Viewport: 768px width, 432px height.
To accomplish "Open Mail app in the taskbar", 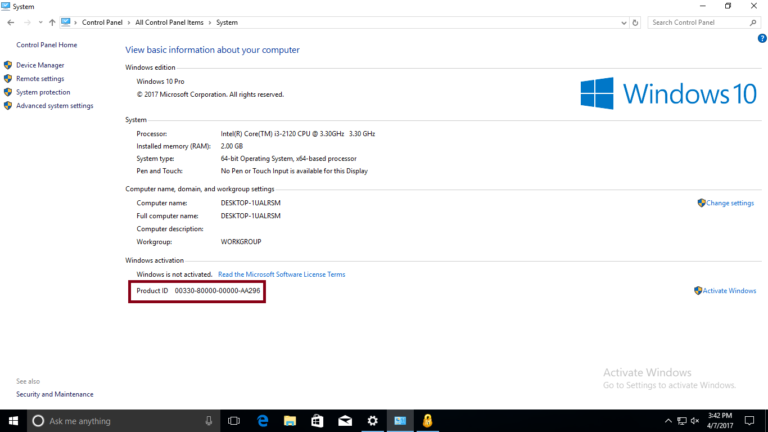I will [345, 421].
